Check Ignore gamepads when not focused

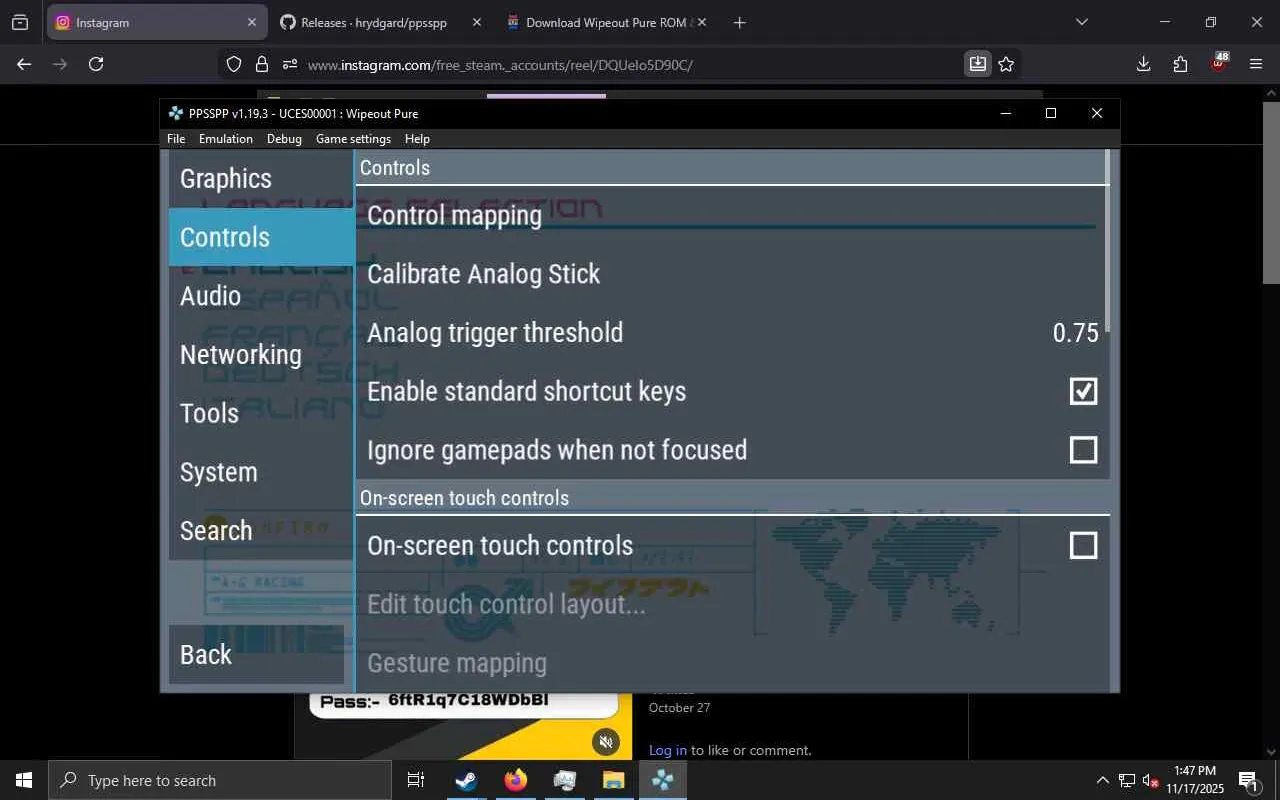pyautogui.click(x=1083, y=450)
